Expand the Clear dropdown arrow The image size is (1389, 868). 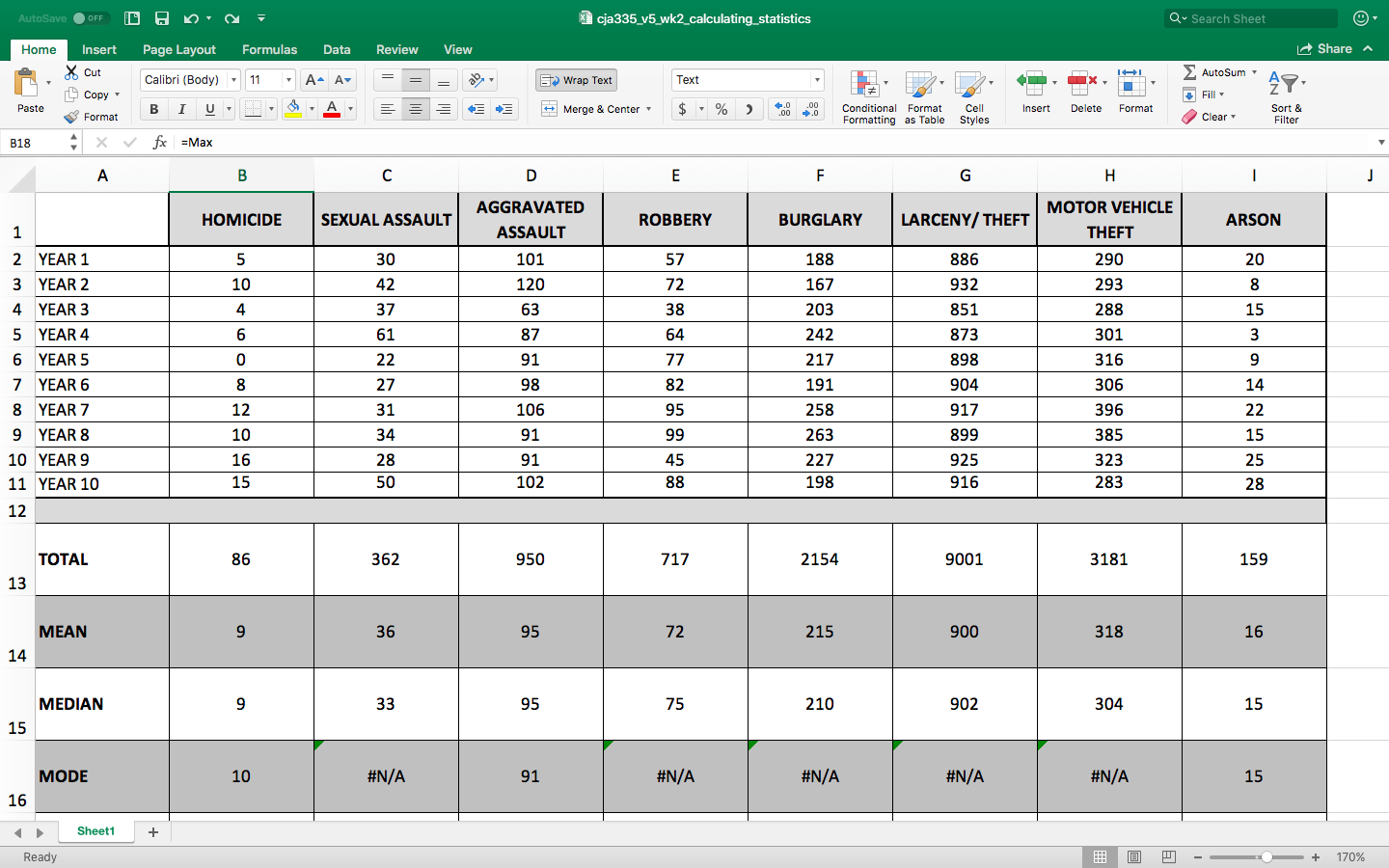(1233, 117)
